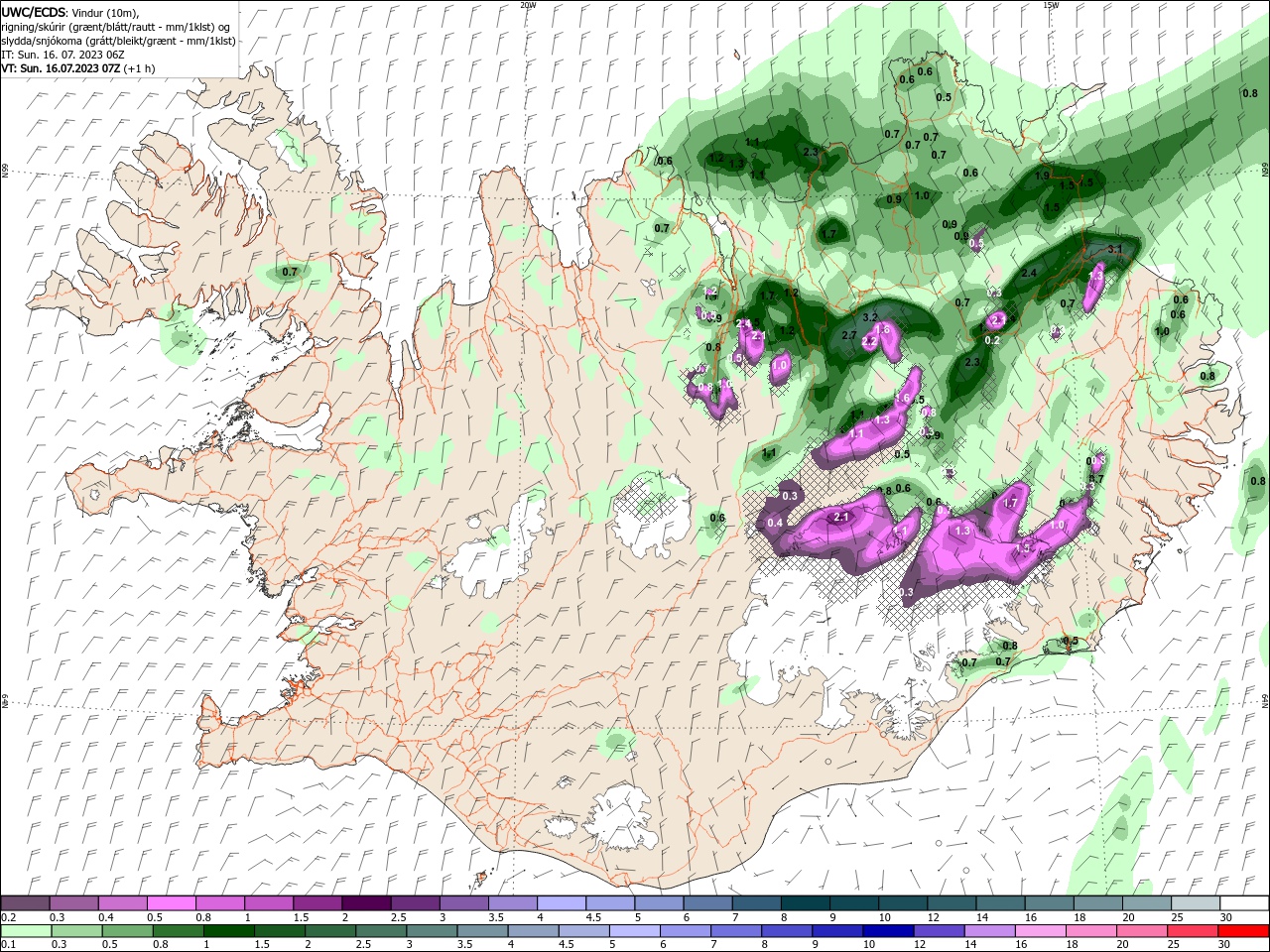Pick the darkest purple 2 snow legend swatch

(x=366, y=903)
